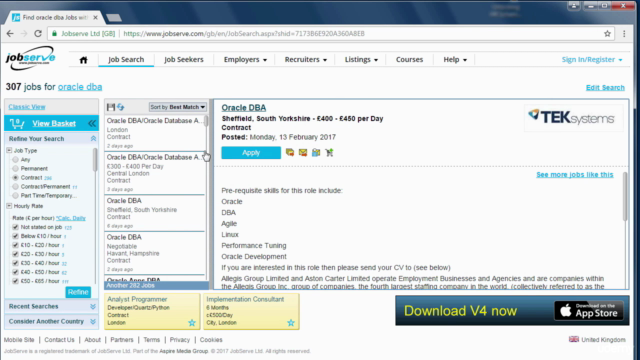Click the email job envelope icon
The image size is (640, 360).
pos(303,152)
